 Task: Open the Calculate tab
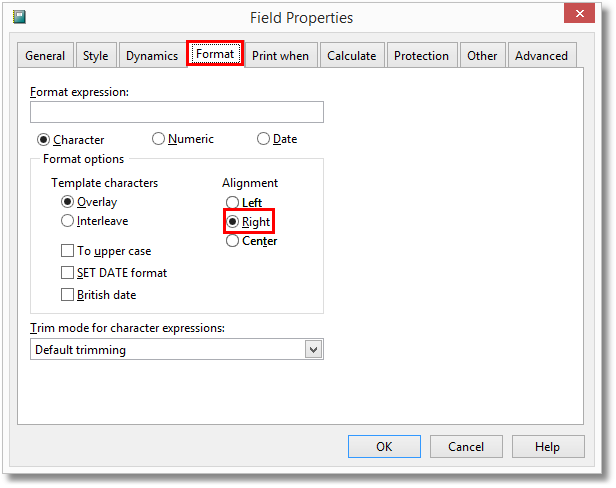coord(352,56)
